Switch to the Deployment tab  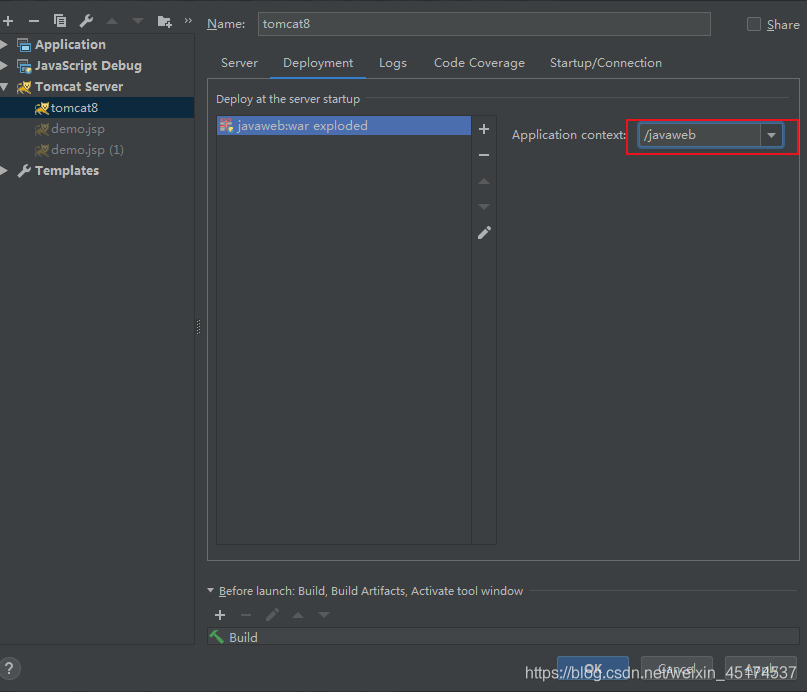pos(318,63)
